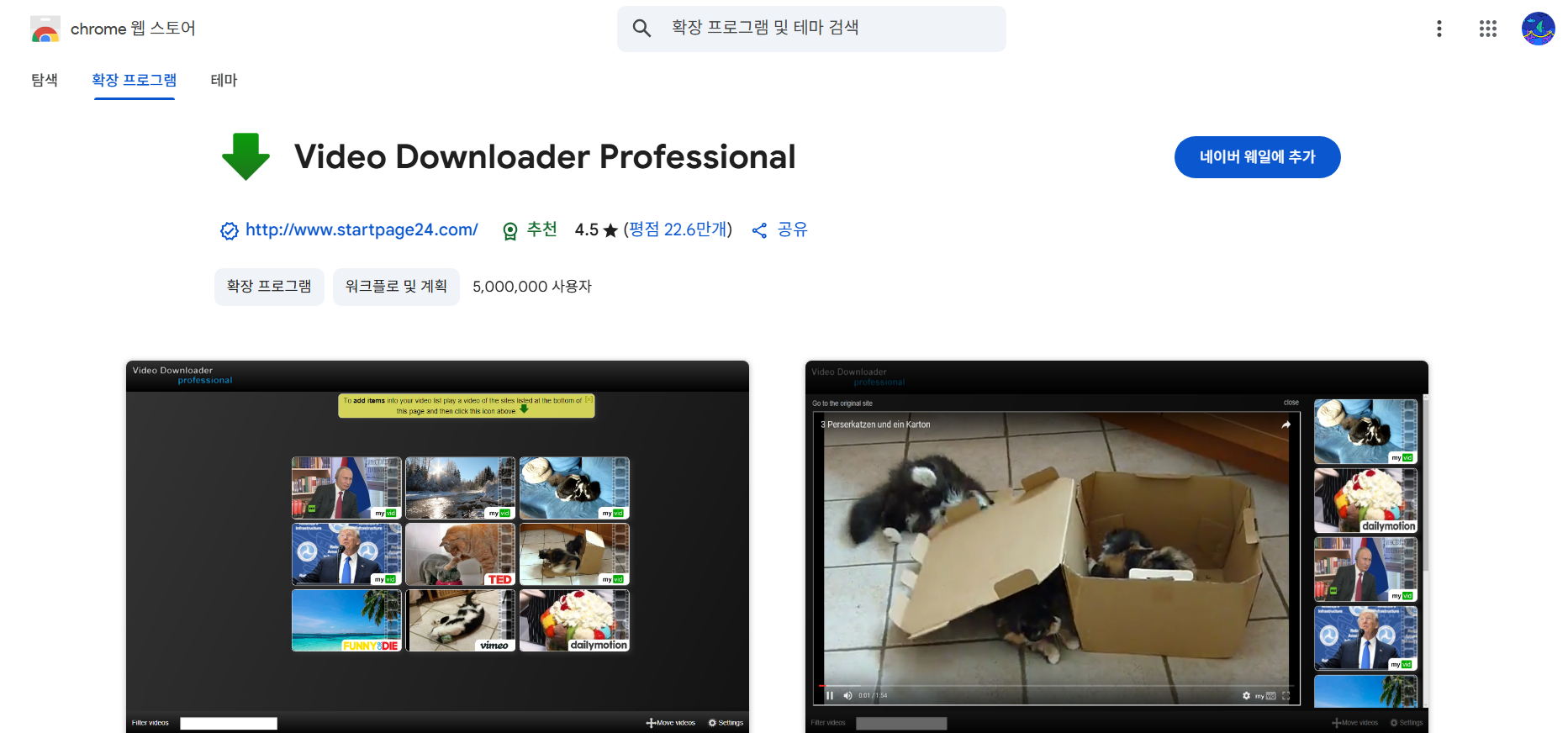Open the startpage24.com publisher link
The width and height of the screenshot is (1568, 733).
362,229
